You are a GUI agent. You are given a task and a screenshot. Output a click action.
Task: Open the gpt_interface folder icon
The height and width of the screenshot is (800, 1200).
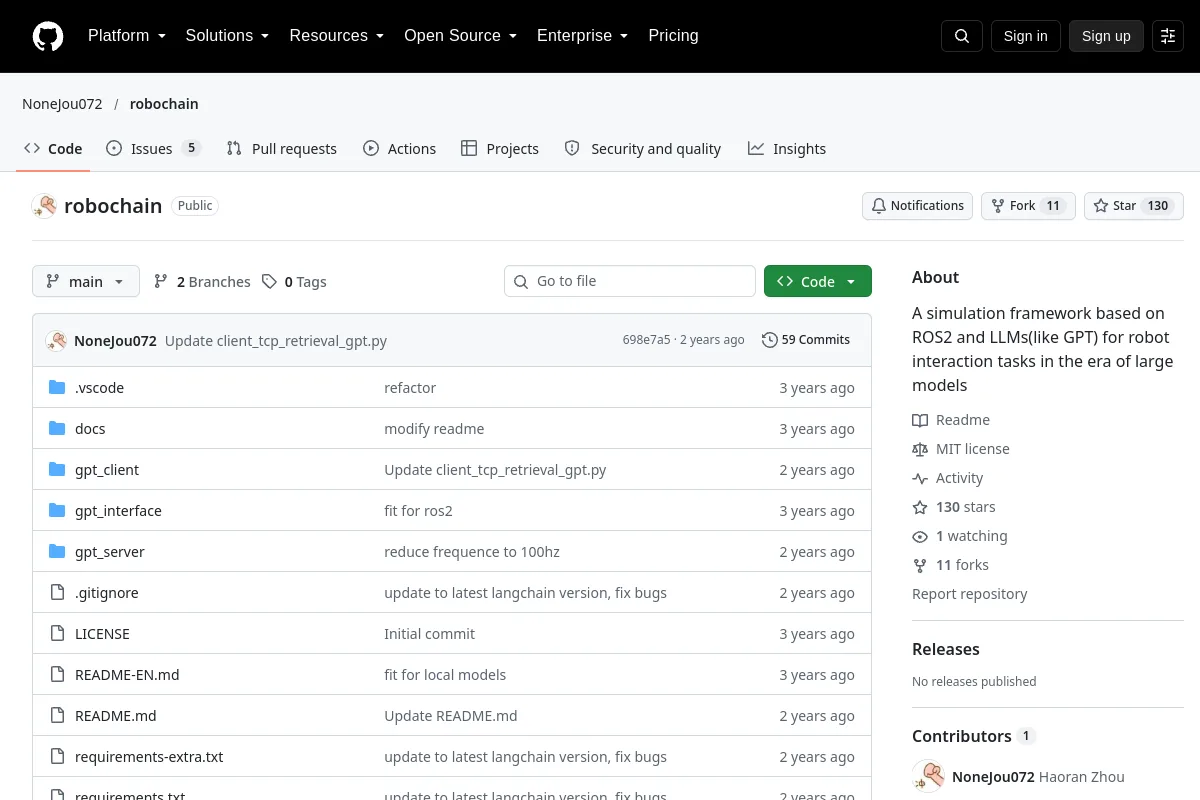pos(57,511)
